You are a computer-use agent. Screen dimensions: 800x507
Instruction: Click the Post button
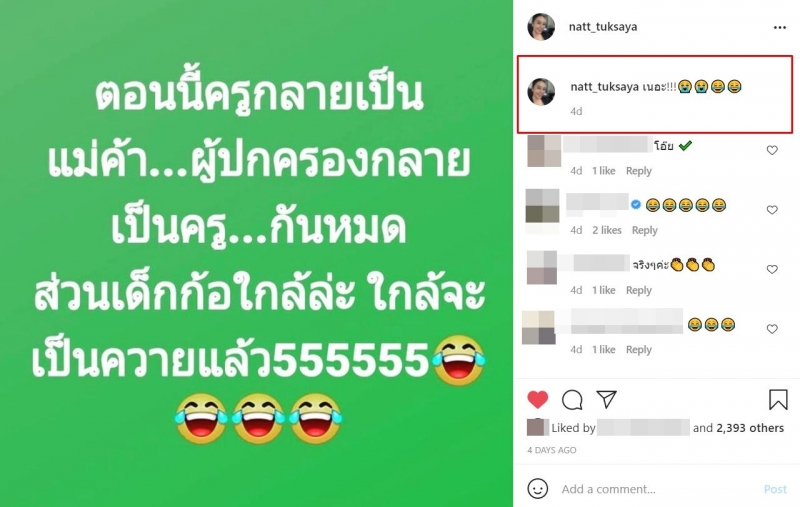point(775,489)
